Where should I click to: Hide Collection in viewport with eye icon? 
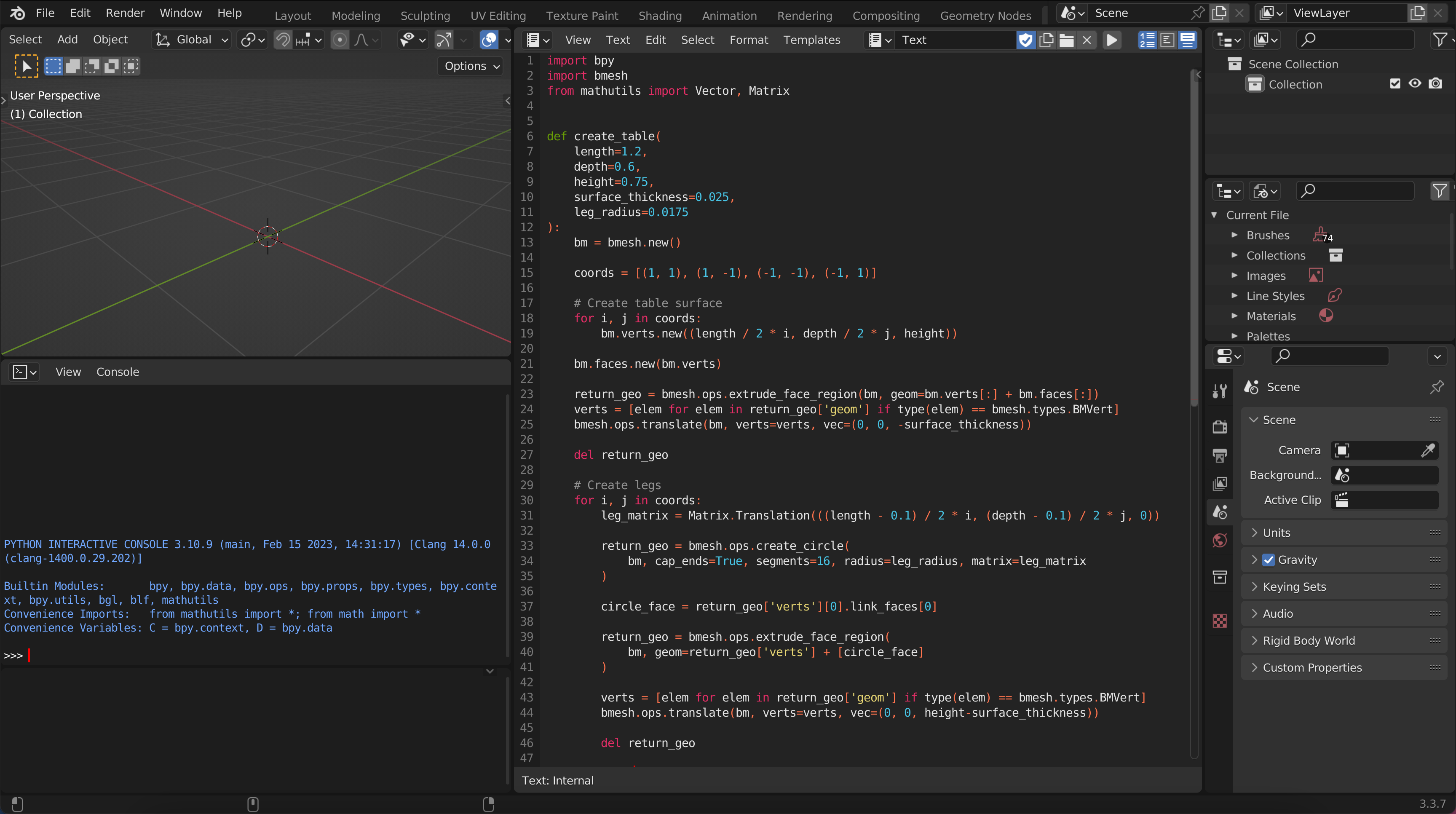click(1415, 84)
